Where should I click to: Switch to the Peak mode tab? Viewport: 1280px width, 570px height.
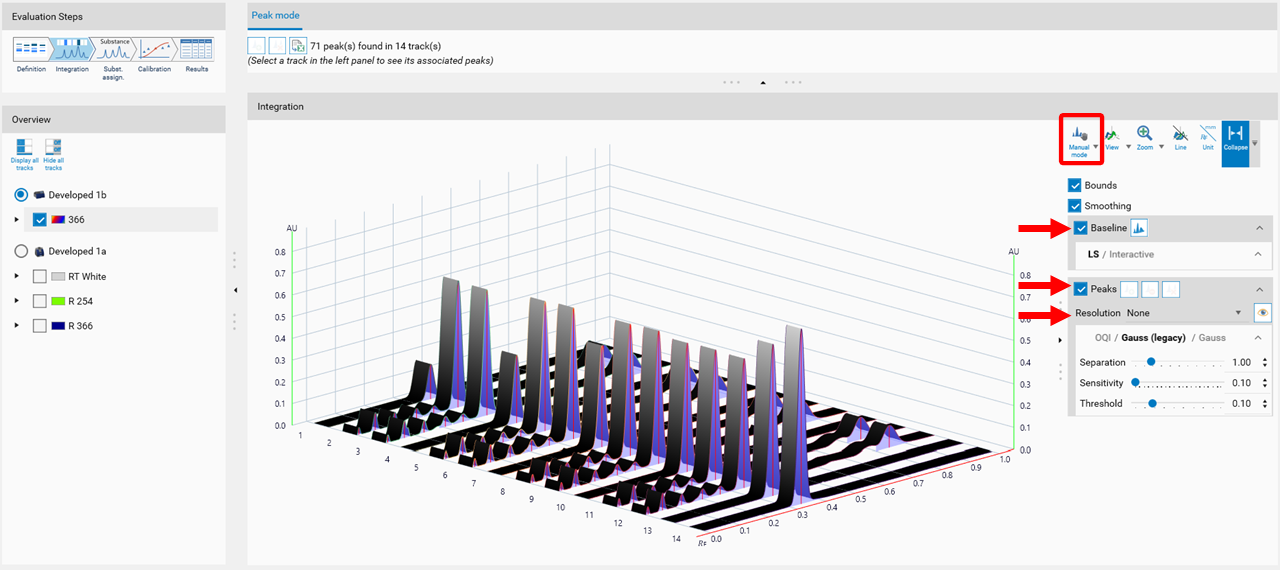click(x=275, y=16)
